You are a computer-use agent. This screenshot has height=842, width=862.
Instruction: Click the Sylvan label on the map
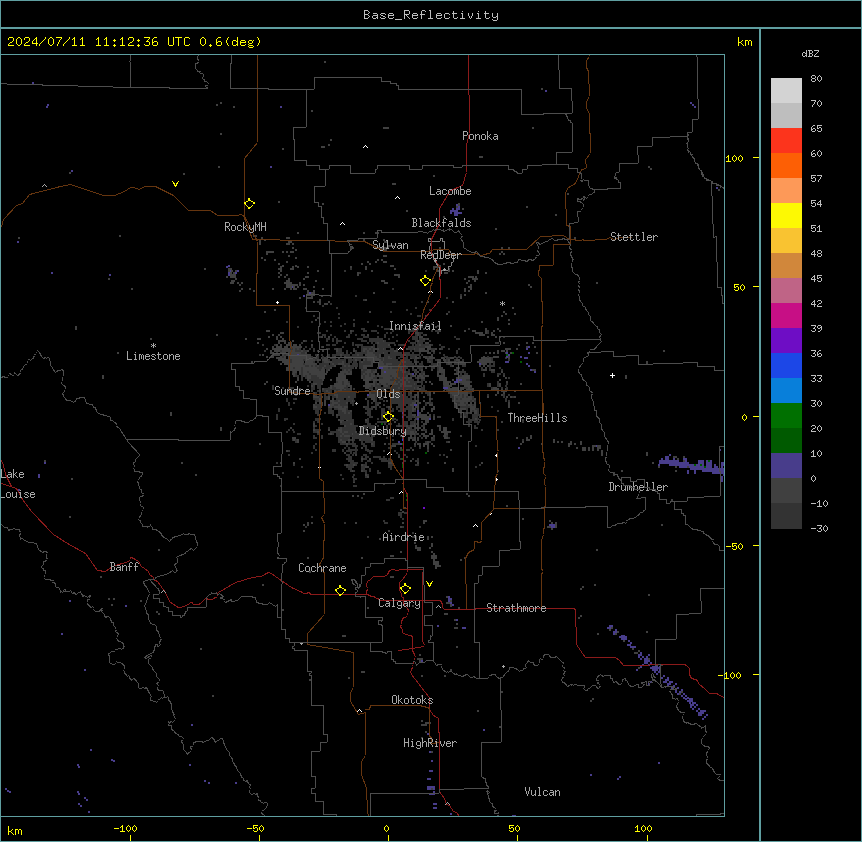390,245
